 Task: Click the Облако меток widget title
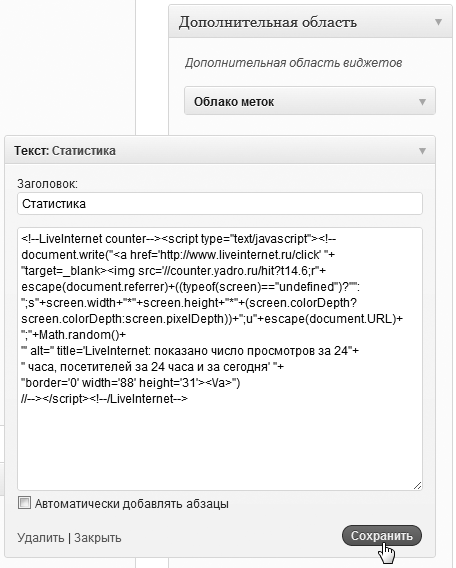coord(234,102)
